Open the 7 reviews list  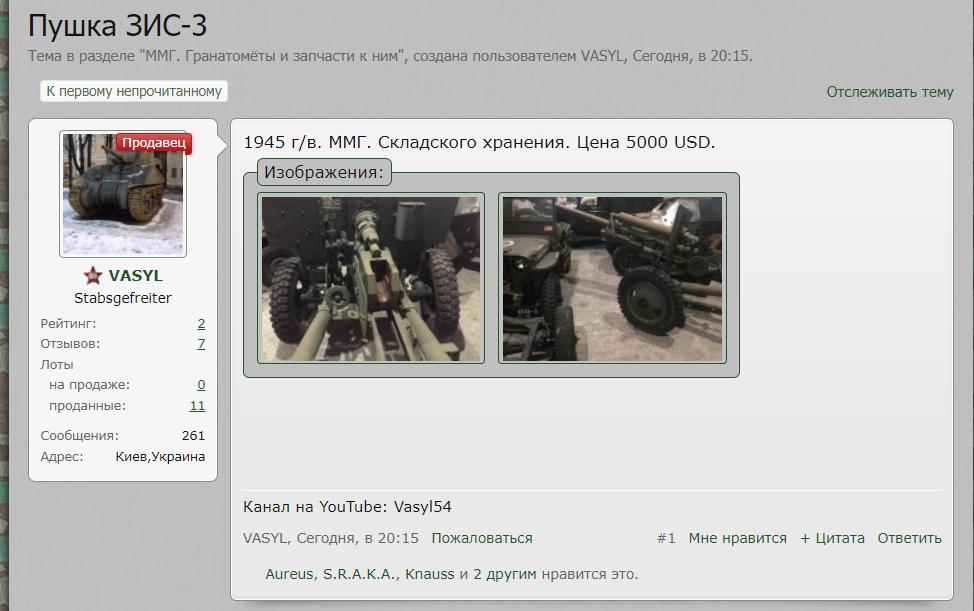click(x=200, y=343)
